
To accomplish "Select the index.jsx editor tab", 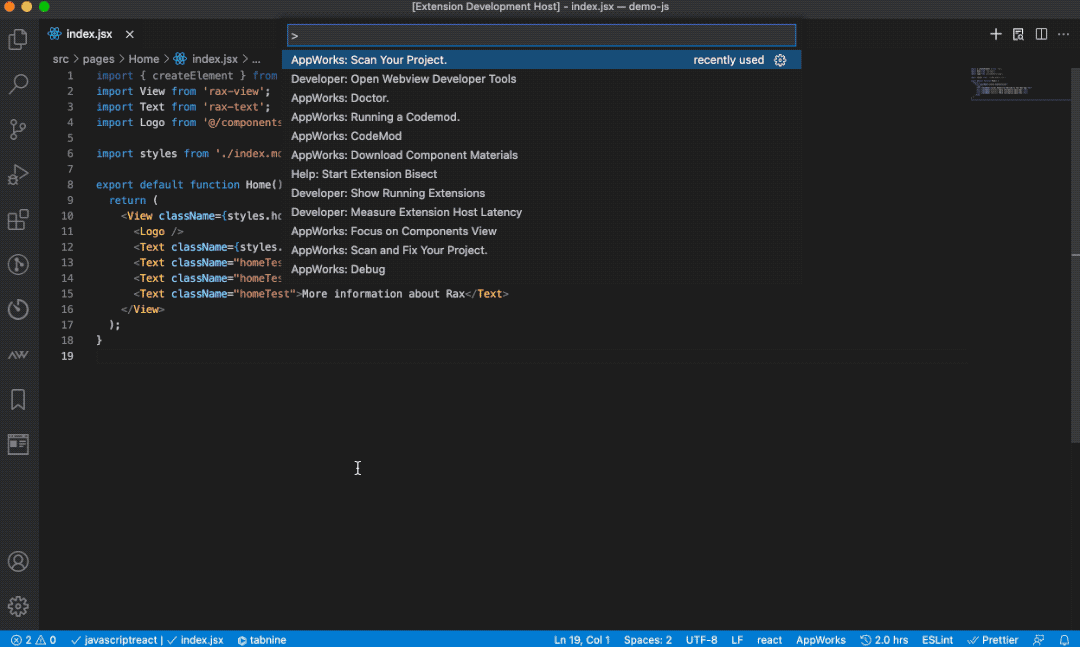I will coord(91,34).
